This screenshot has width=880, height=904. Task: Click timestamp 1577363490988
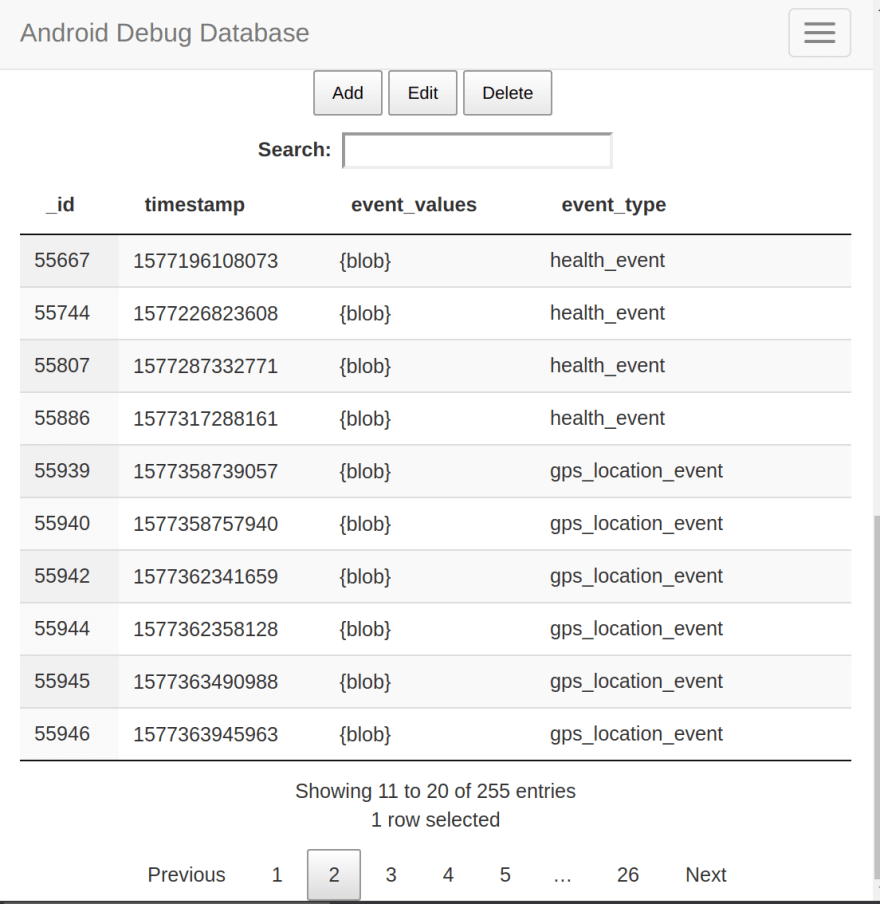click(206, 681)
